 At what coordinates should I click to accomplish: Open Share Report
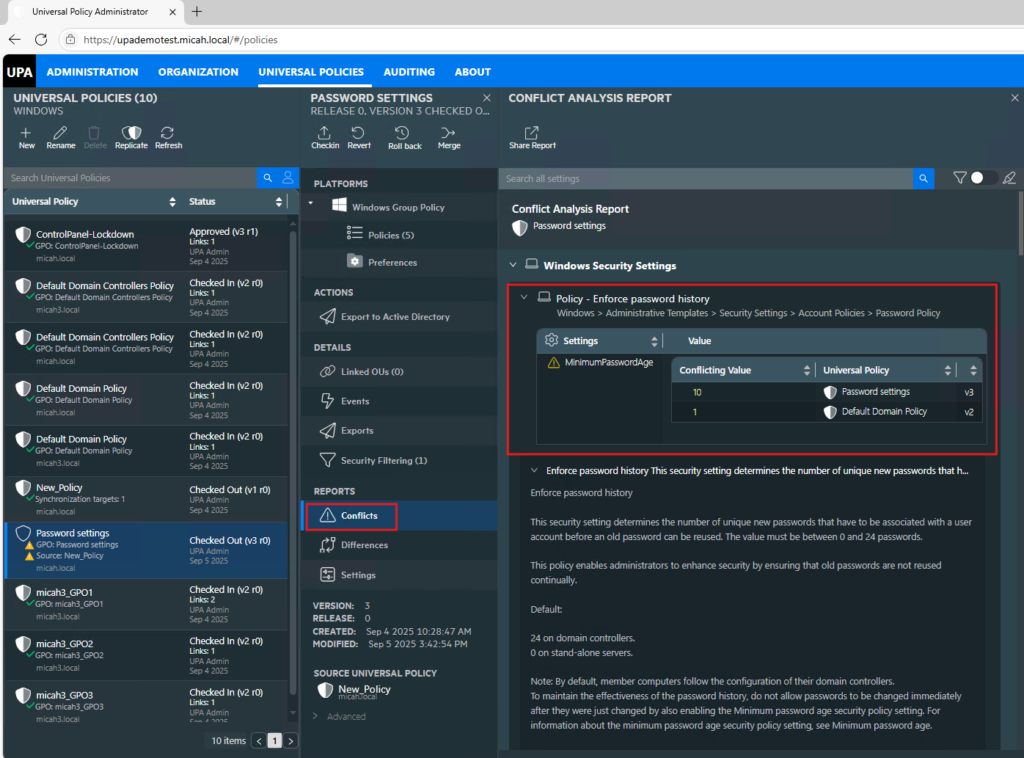(532, 137)
